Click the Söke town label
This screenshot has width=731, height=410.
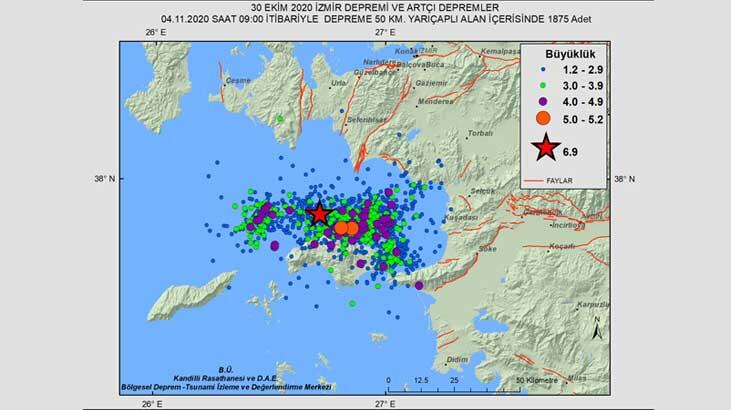click(486, 248)
